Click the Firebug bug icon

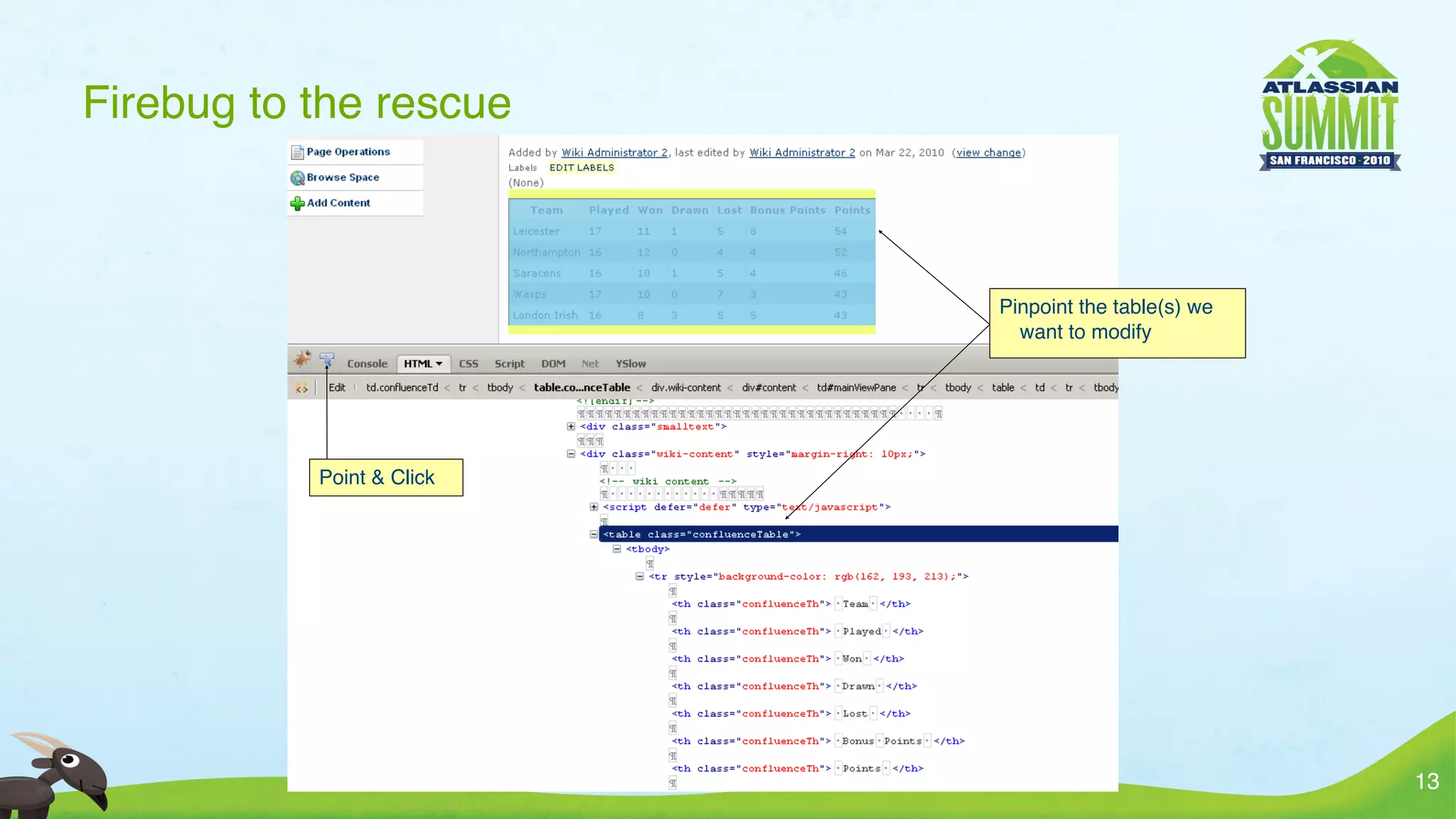coord(302,359)
